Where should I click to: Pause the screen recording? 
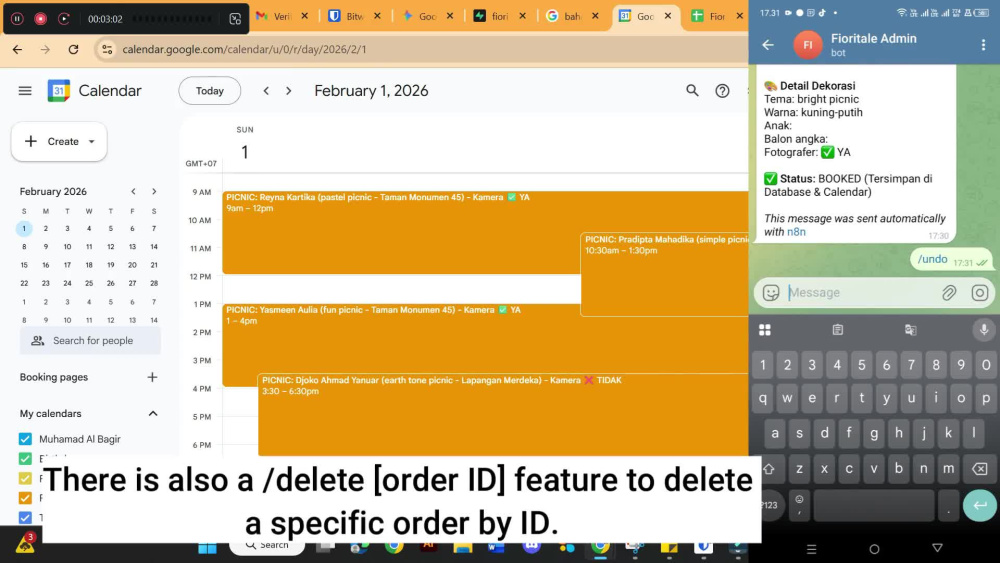pyautogui.click(x=17, y=18)
